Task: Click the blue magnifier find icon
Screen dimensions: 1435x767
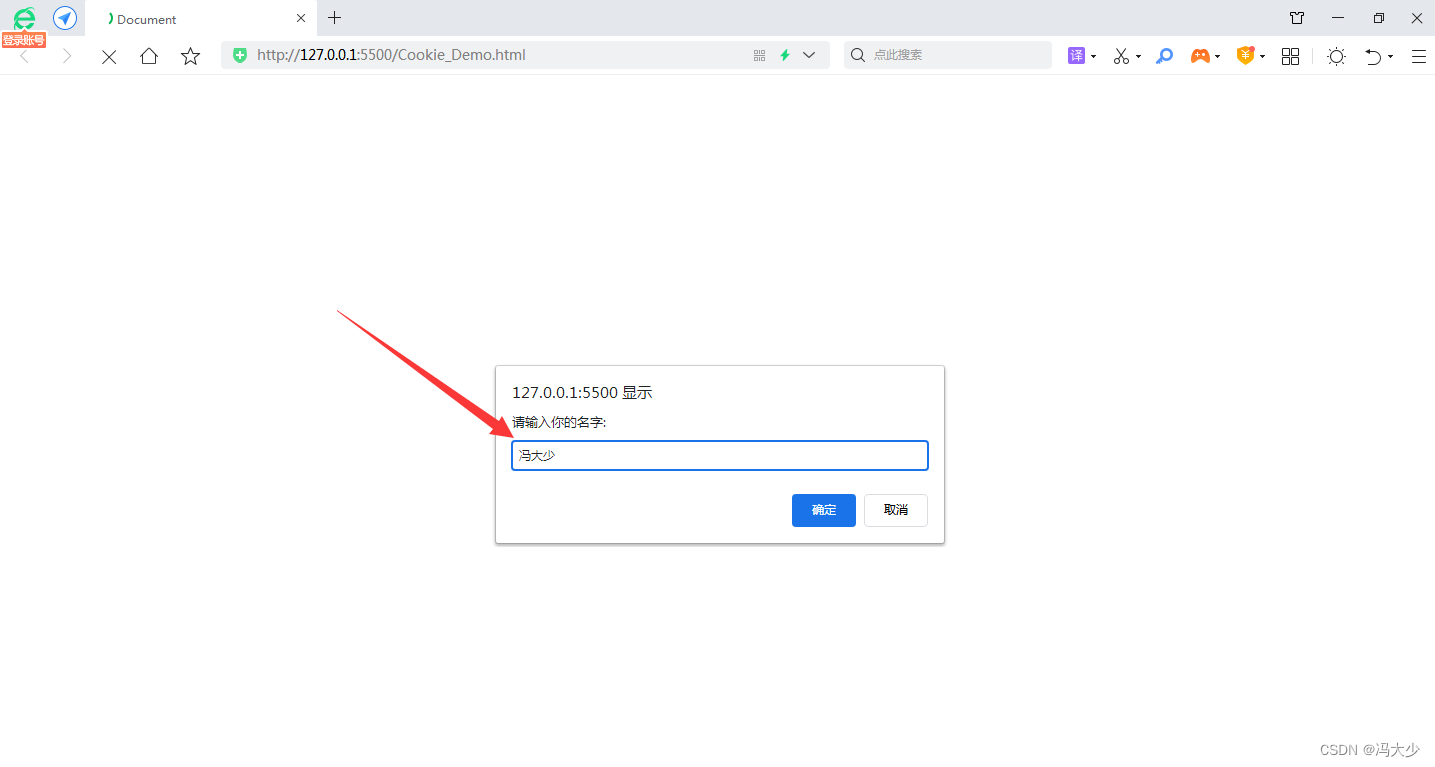Action: [1164, 56]
